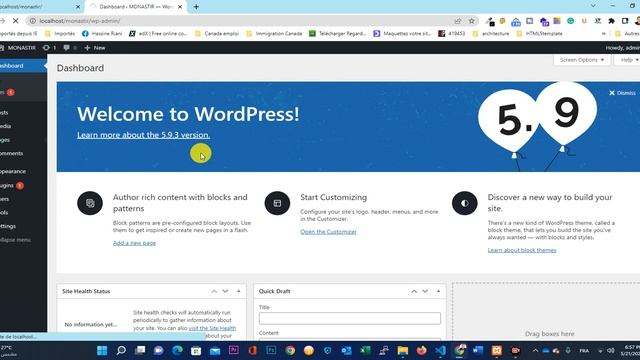640x360 pixels.
Task: Open Visual Studio Code from taskbar
Action: [440, 350]
